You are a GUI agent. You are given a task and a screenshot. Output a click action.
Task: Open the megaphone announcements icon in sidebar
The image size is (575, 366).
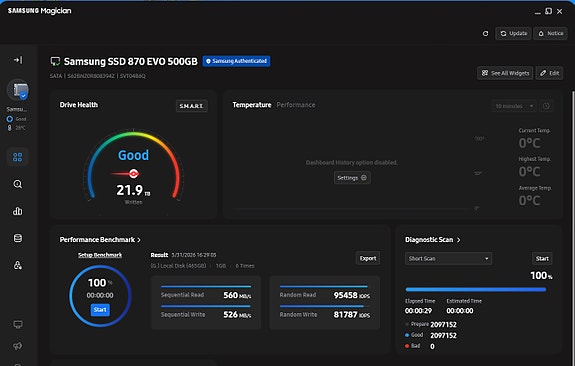[x=18, y=345]
